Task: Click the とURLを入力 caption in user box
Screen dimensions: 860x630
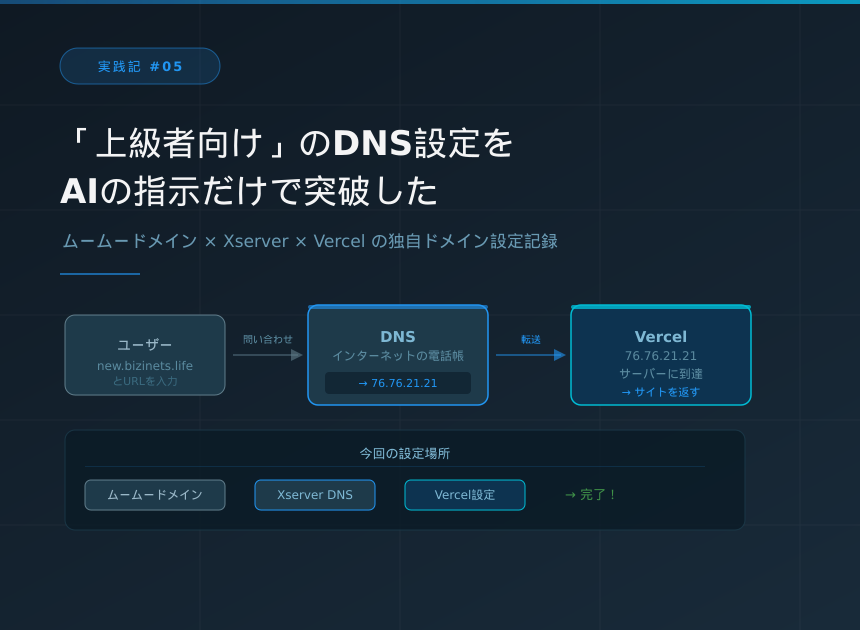Action: [x=145, y=381]
